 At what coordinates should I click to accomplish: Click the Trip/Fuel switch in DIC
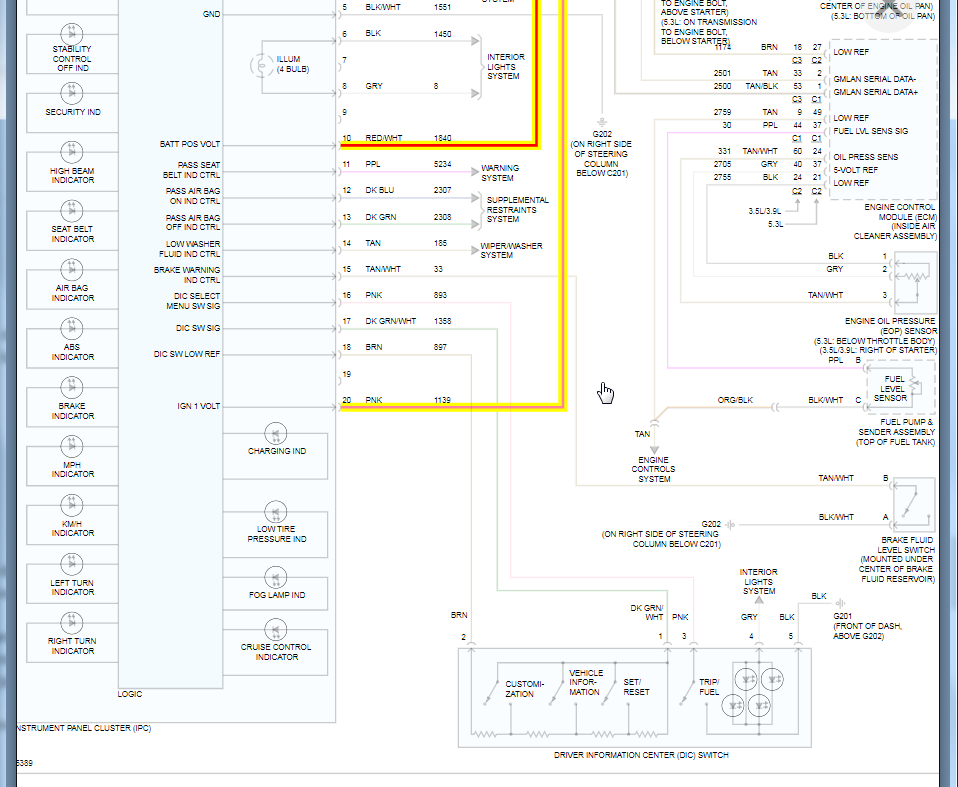(x=686, y=691)
